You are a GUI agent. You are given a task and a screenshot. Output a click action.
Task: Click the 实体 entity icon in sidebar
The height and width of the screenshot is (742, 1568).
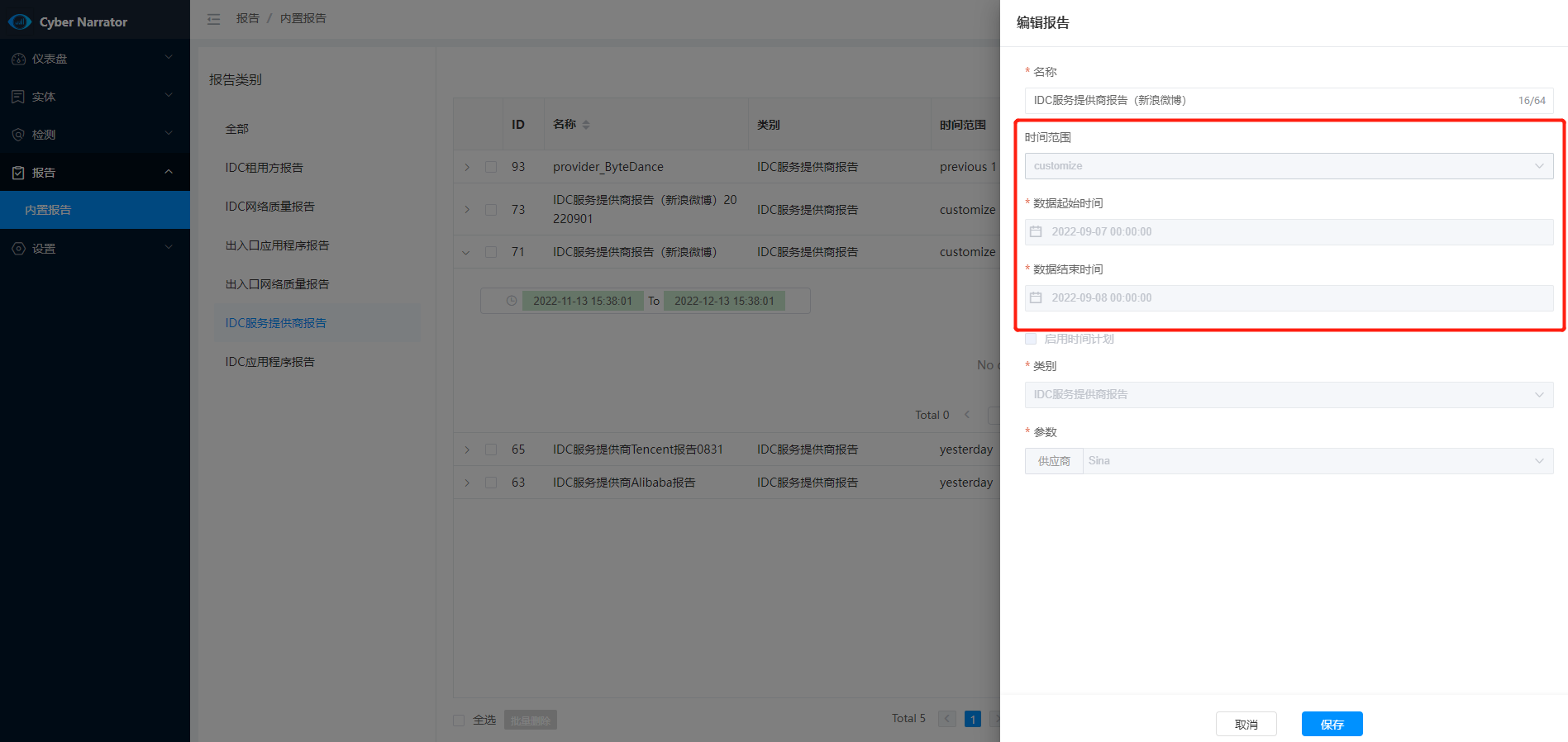(18, 97)
